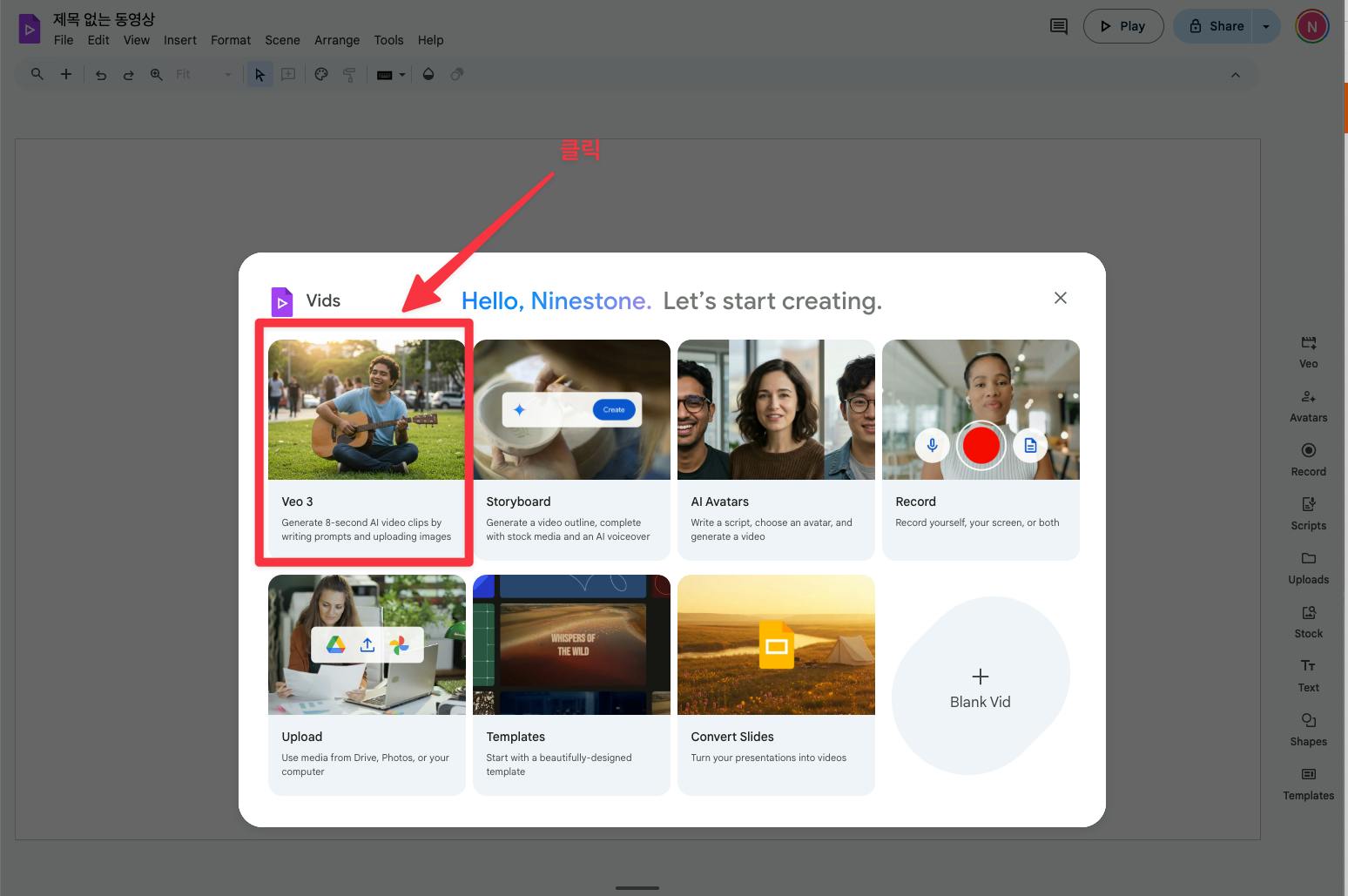Open the Avatars sidebar panel
Image resolution: width=1348 pixels, height=896 pixels.
[x=1308, y=406]
